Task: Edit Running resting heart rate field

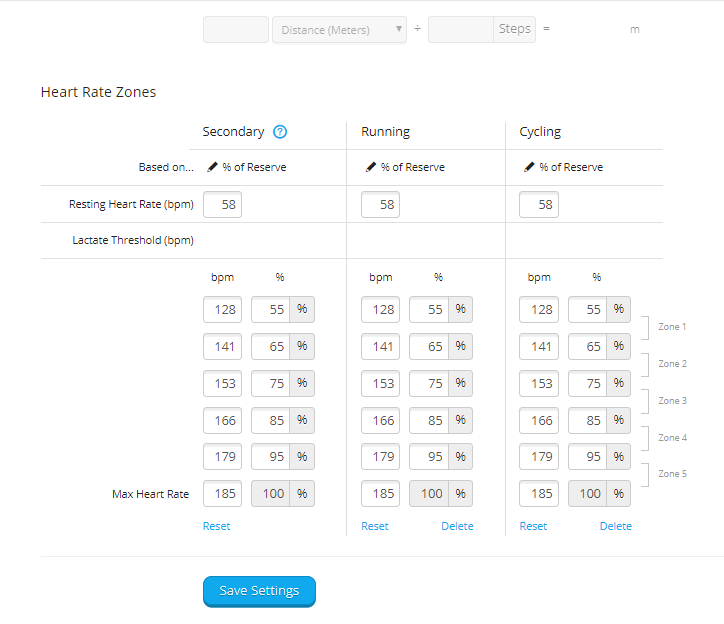Action: (380, 205)
